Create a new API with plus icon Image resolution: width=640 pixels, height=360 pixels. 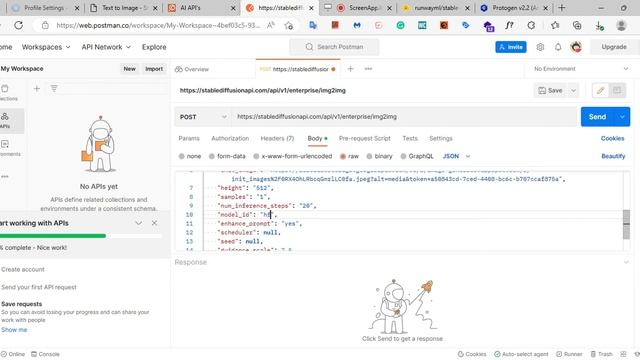[x=37, y=88]
